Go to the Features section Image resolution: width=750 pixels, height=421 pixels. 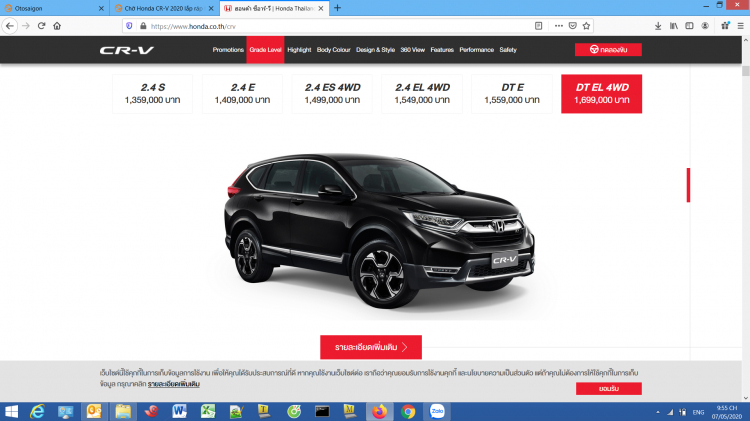coord(442,50)
